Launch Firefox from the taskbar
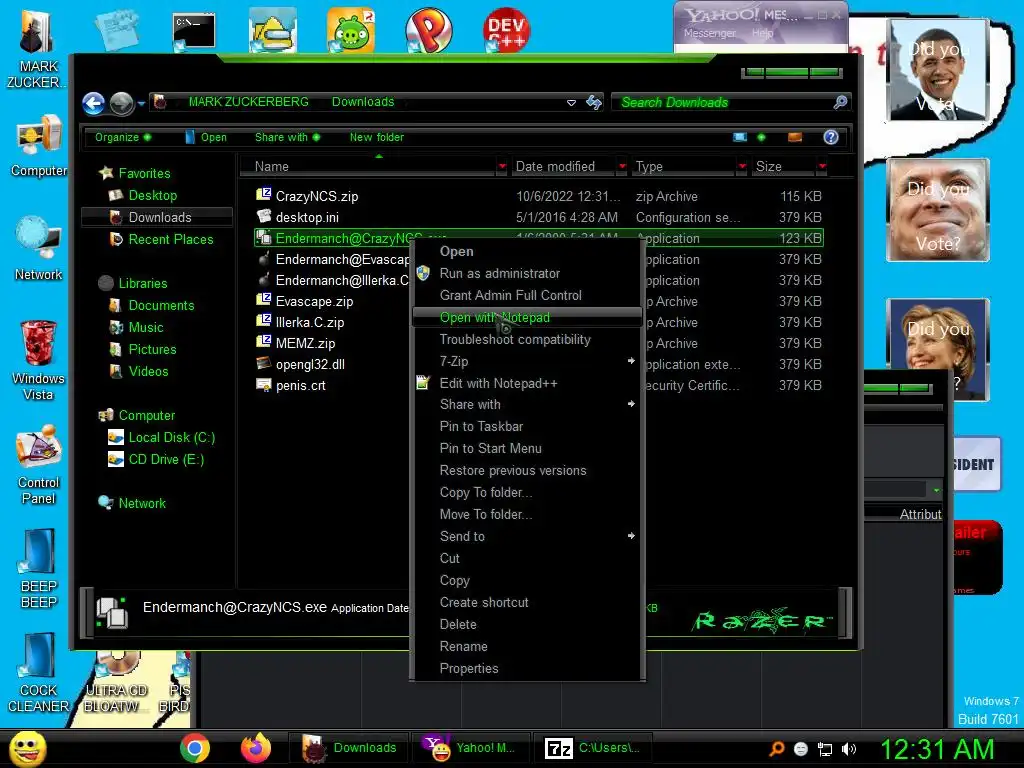This screenshot has height=768, width=1024. pos(256,748)
